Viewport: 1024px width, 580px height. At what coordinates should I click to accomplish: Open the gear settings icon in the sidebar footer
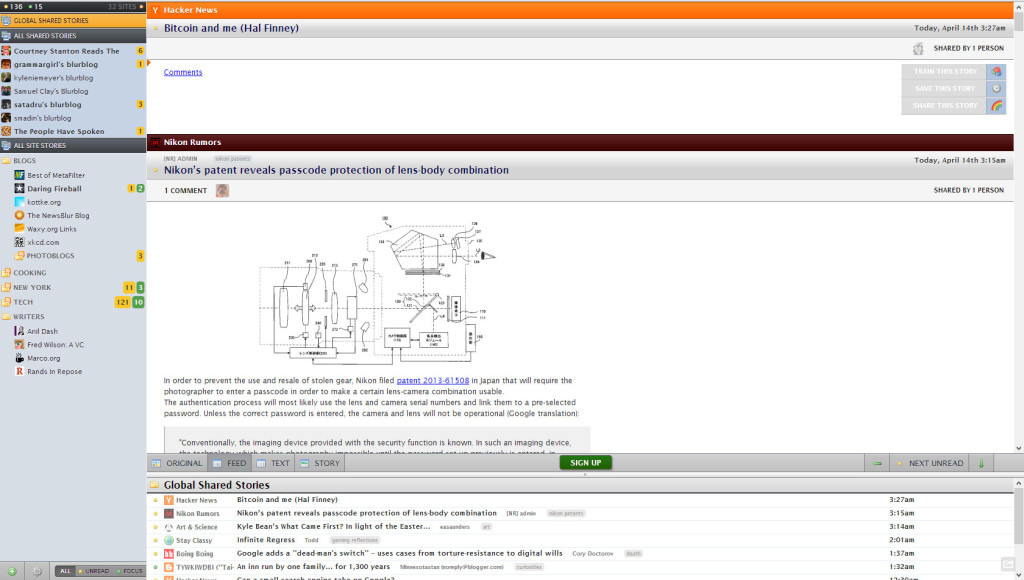[x=37, y=571]
